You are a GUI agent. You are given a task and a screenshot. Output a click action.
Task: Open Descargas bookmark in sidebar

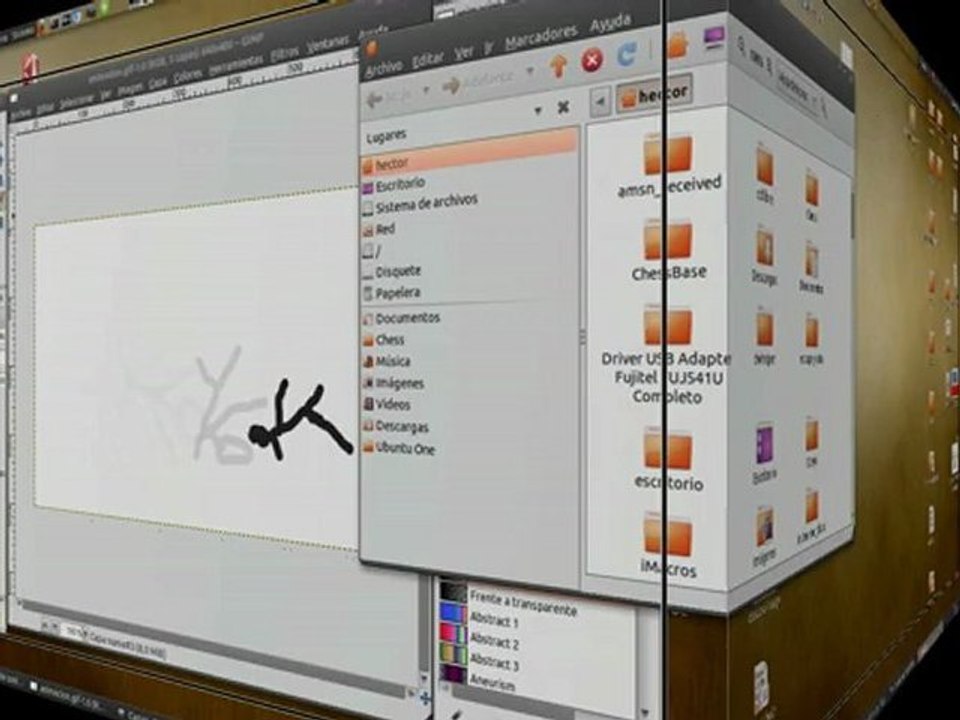coord(396,426)
